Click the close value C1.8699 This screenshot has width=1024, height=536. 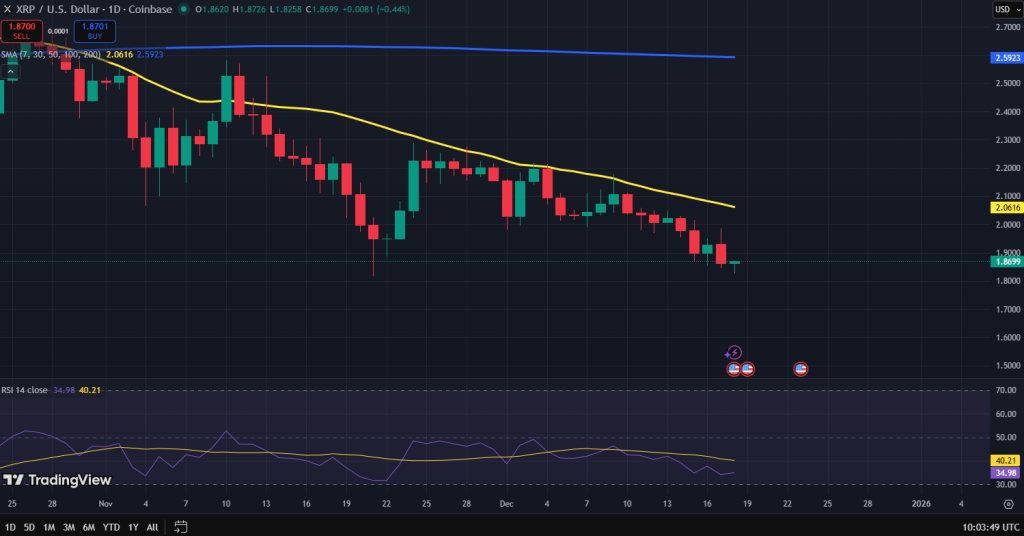click(x=322, y=9)
